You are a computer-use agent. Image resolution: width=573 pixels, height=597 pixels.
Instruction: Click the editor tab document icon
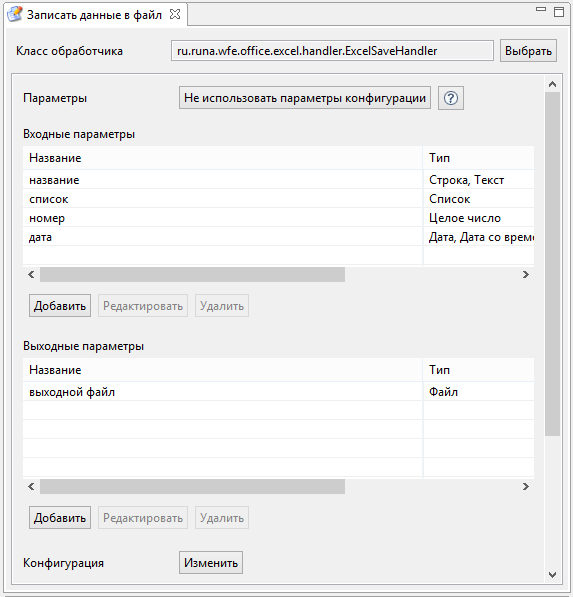[x=15, y=14]
